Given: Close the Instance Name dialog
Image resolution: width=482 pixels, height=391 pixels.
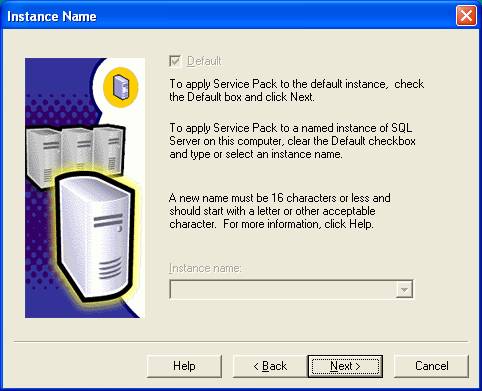Looking at the screenshot, I should [466, 16].
